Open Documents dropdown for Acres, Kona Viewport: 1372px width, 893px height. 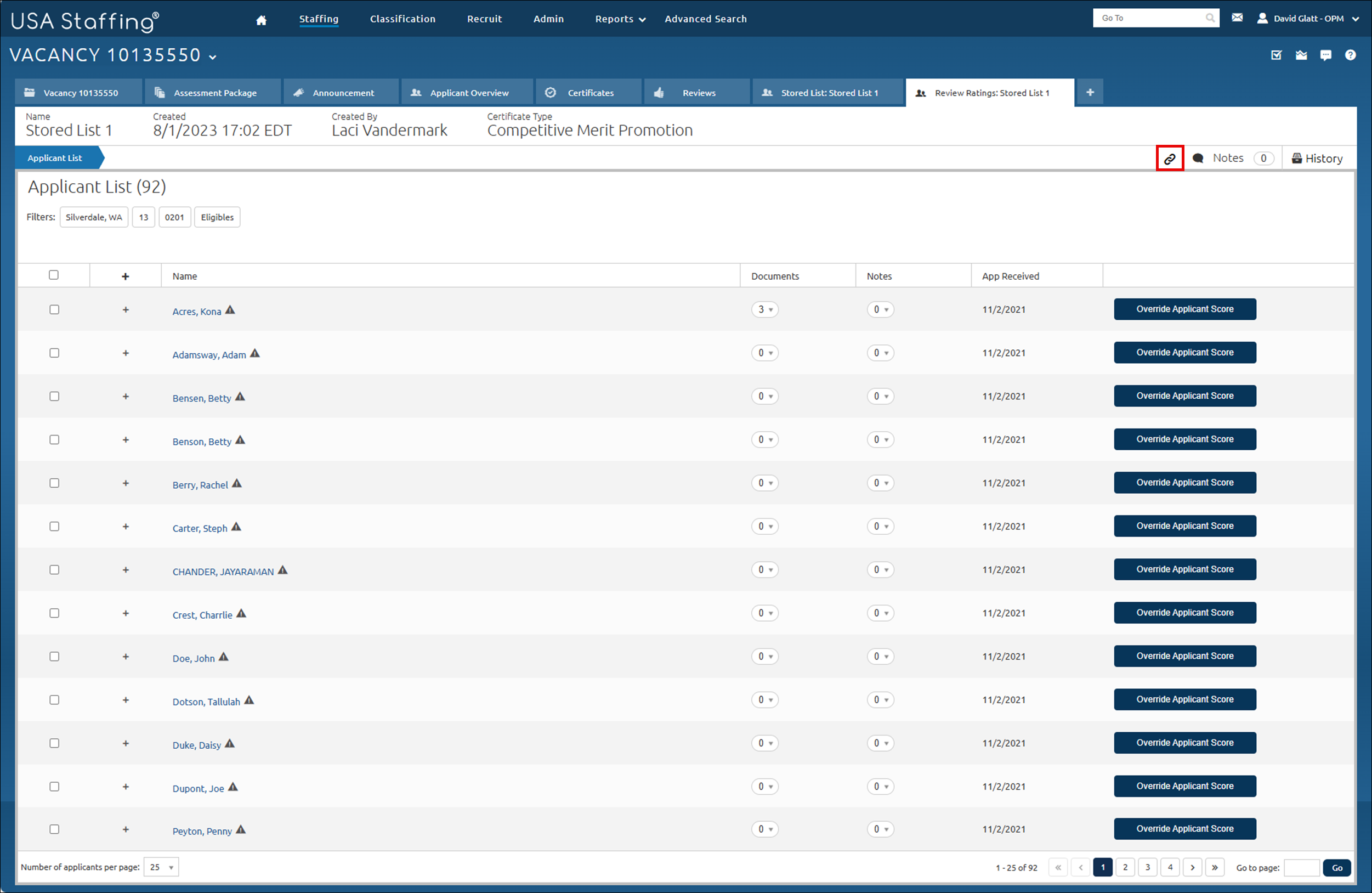[765, 309]
